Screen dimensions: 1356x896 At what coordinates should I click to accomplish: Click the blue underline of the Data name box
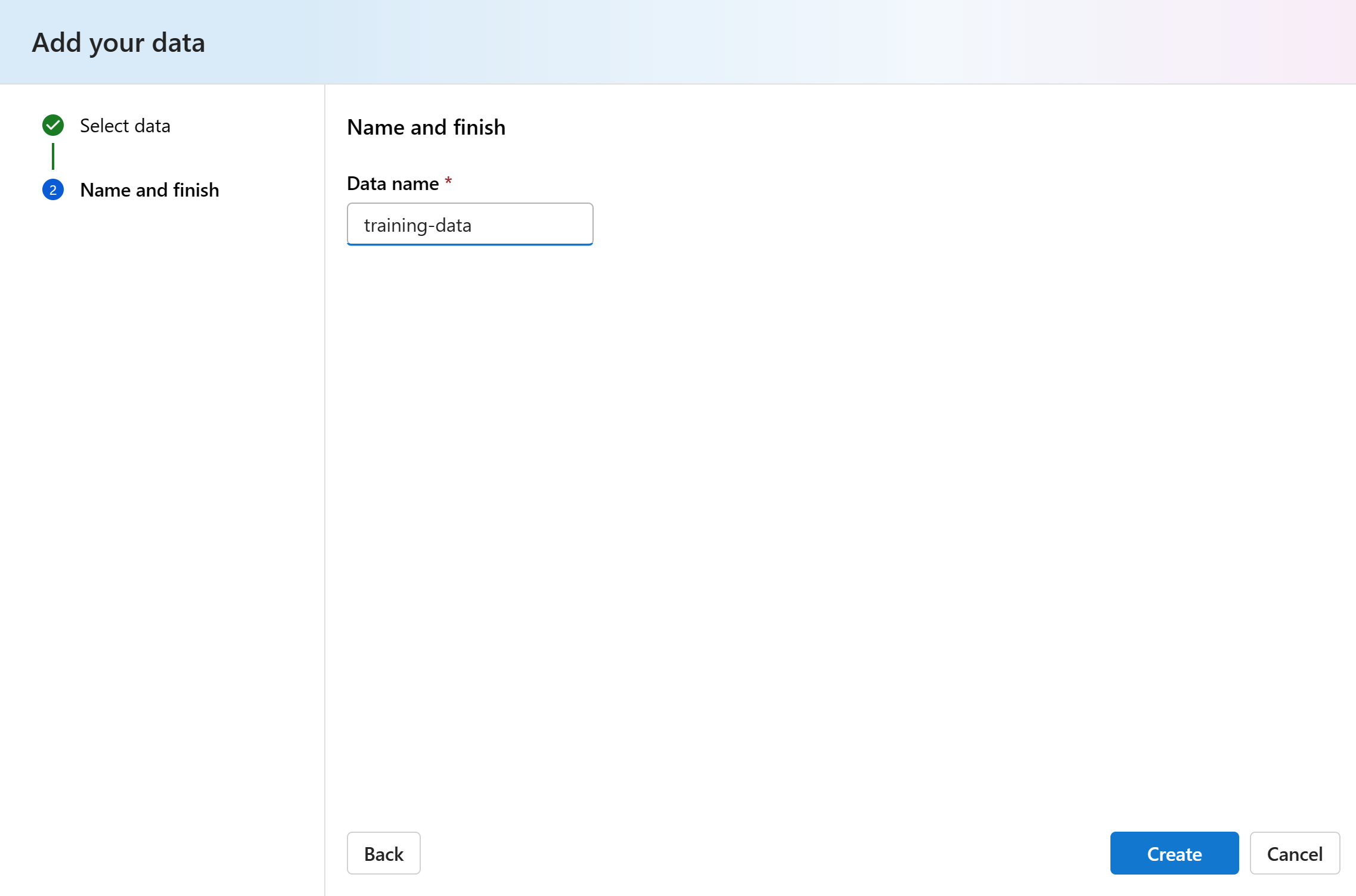coord(470,244)
